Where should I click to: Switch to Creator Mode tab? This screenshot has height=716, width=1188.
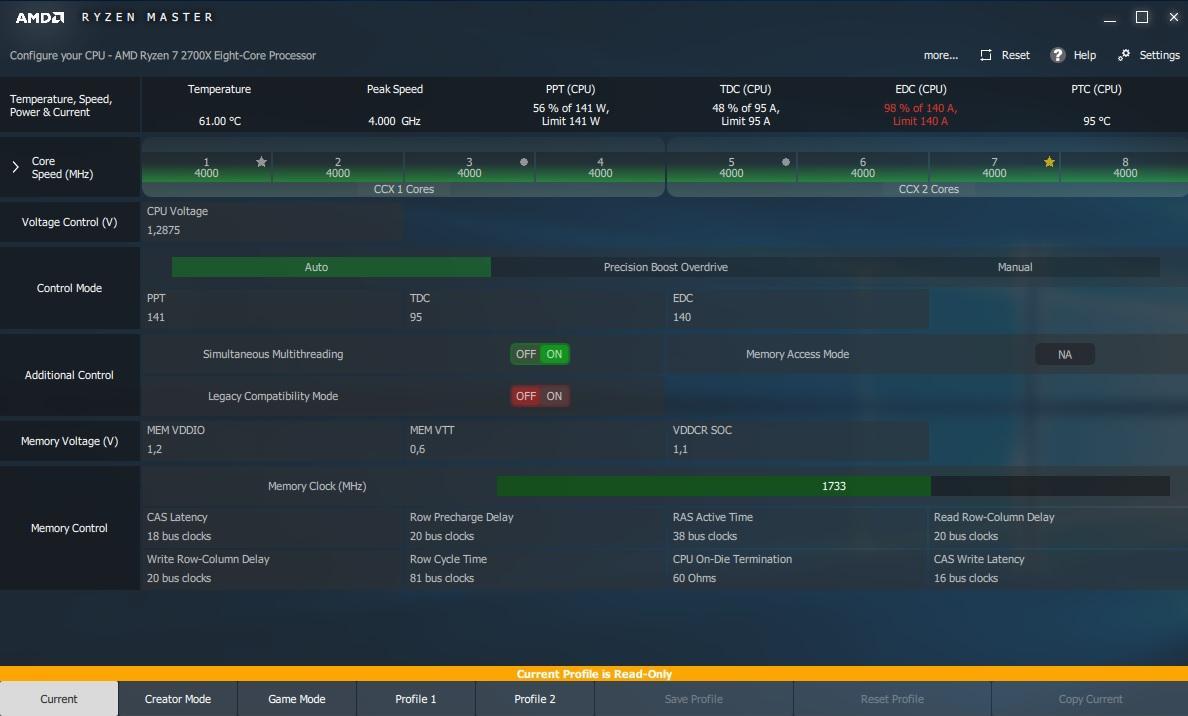click(178, 699)
